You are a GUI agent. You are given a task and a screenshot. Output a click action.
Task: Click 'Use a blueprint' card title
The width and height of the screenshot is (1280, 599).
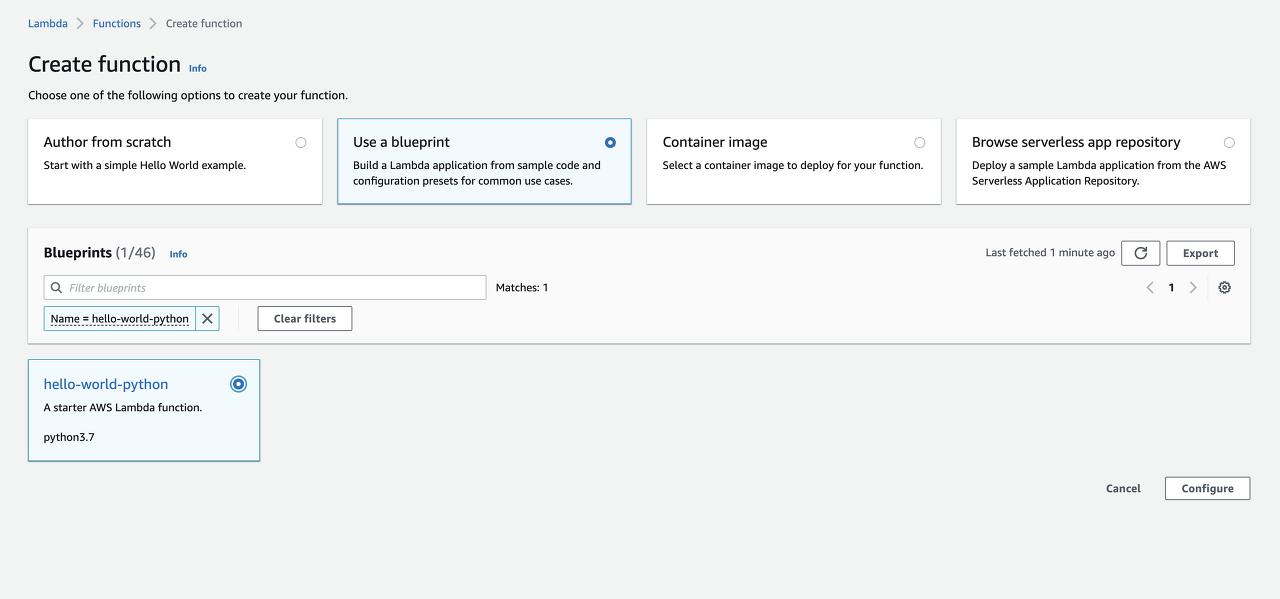tap(401, 142)
